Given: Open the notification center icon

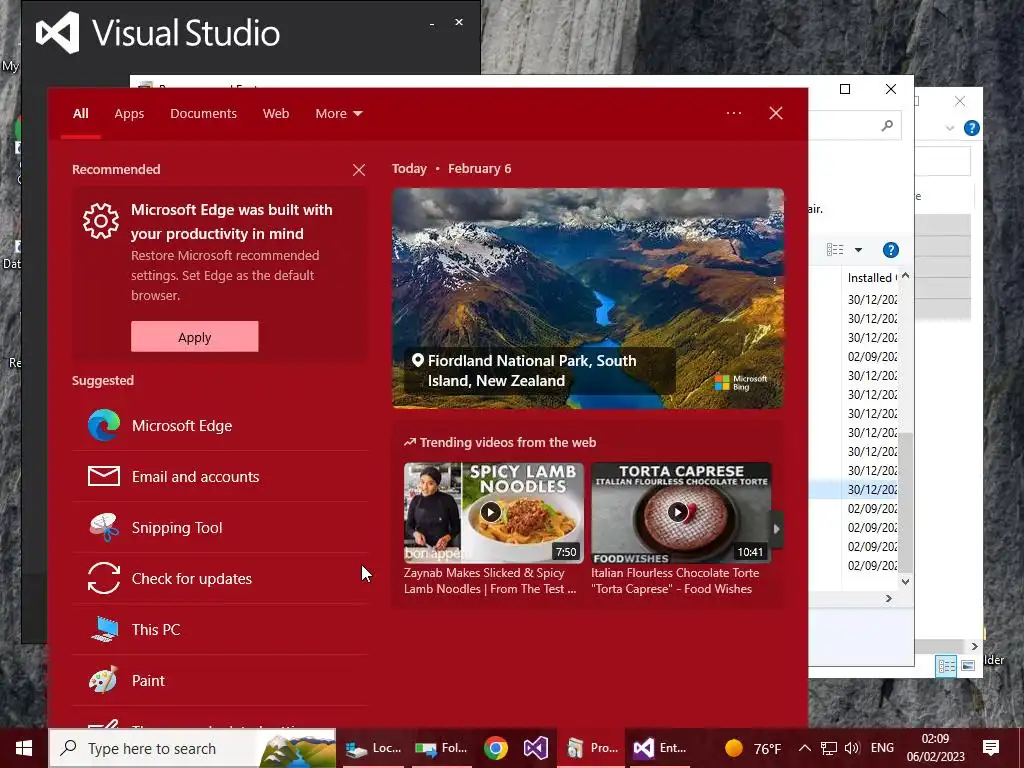Looking at the screenshot, I should point(991,748).
